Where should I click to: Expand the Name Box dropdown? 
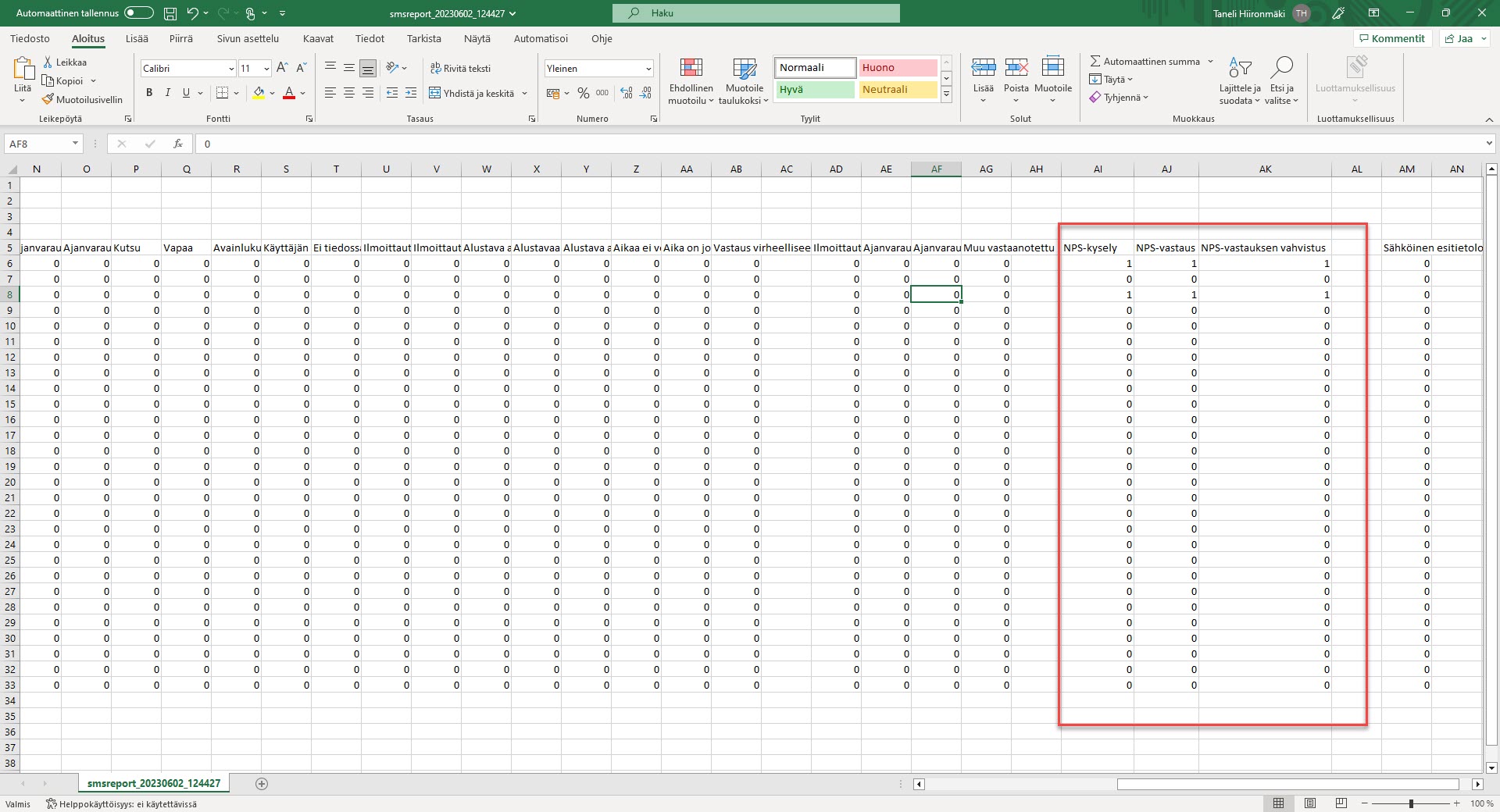75,144
